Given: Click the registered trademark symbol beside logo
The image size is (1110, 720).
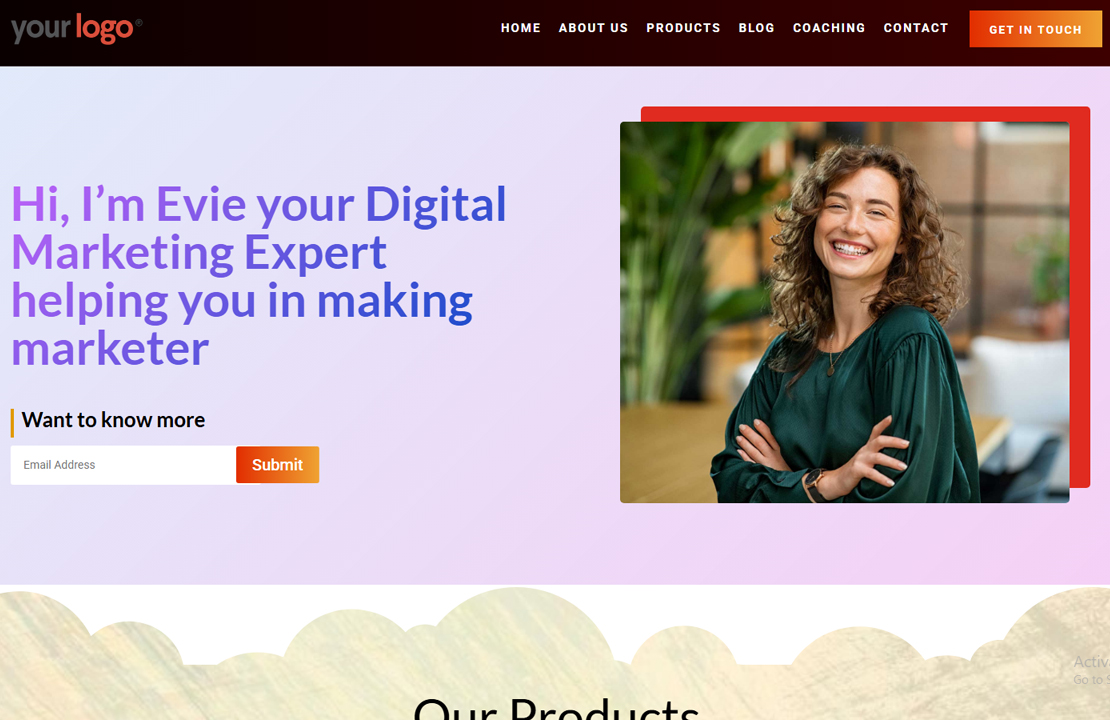Looking at the screenshot, I should pyautogui.click(x=139, y=23).
